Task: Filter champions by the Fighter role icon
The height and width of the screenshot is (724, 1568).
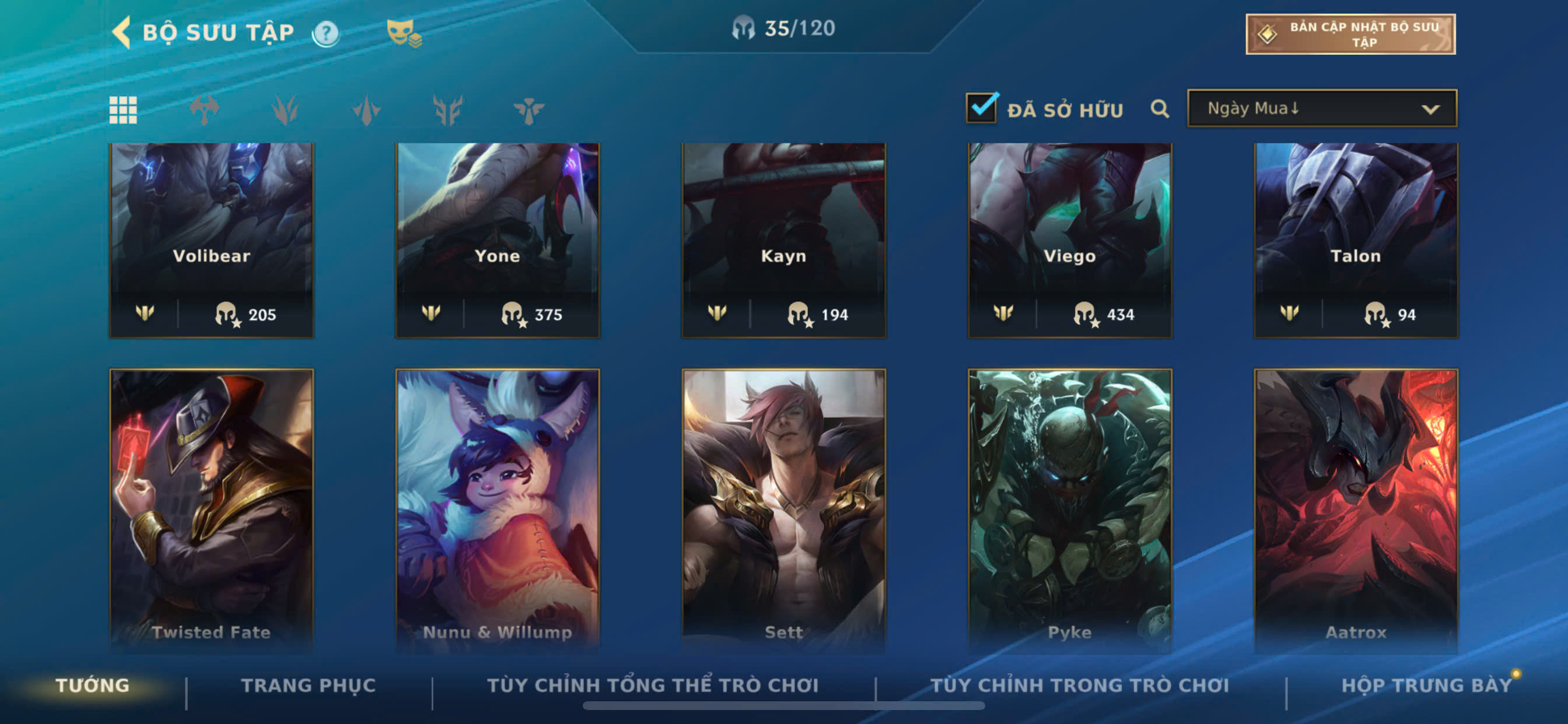Action: point(205,110)
